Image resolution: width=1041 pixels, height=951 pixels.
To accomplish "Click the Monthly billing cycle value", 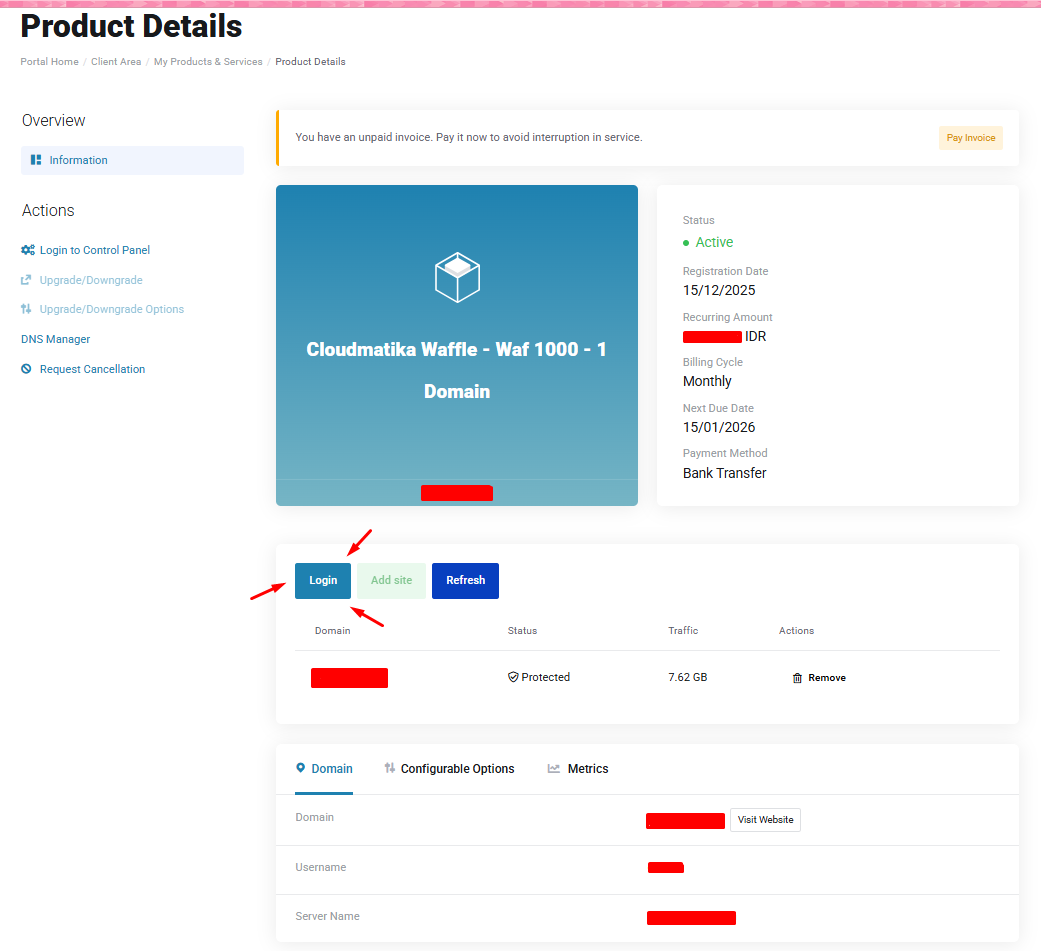I will click(707, 381).
